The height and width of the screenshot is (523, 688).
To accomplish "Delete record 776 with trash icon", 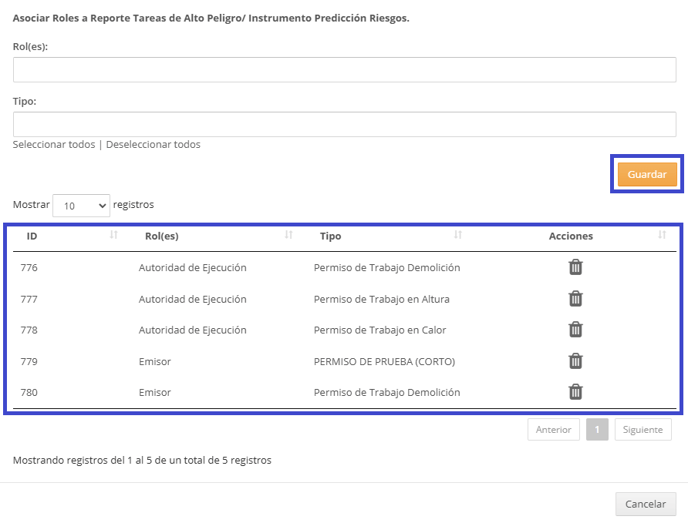I will 575,267.
